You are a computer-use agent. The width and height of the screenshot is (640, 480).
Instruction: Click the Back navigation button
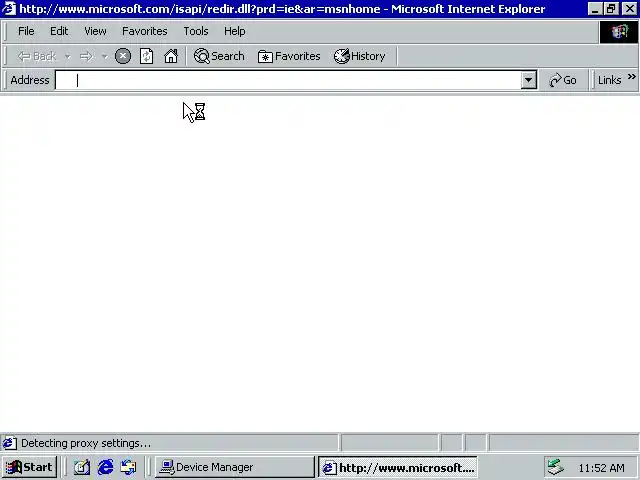pyautogui.click(x=37, y=56)
